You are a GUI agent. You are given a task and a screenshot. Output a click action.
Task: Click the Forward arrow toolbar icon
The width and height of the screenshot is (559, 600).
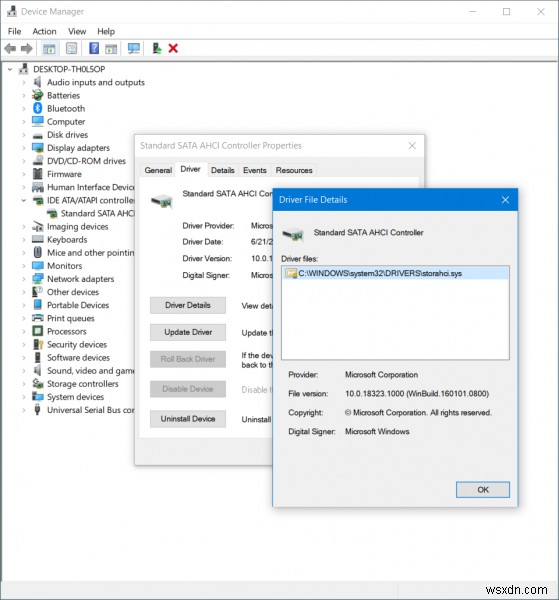[x=26, y=49]
